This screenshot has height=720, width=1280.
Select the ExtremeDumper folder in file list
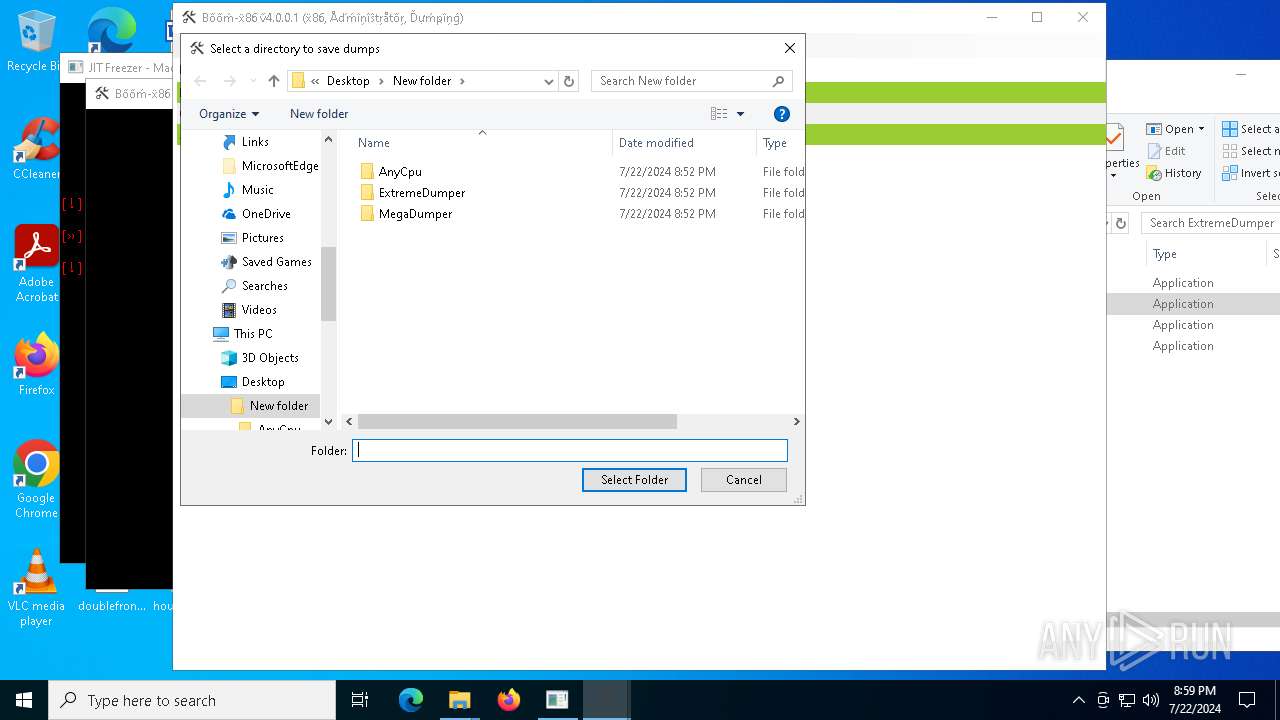421,193
